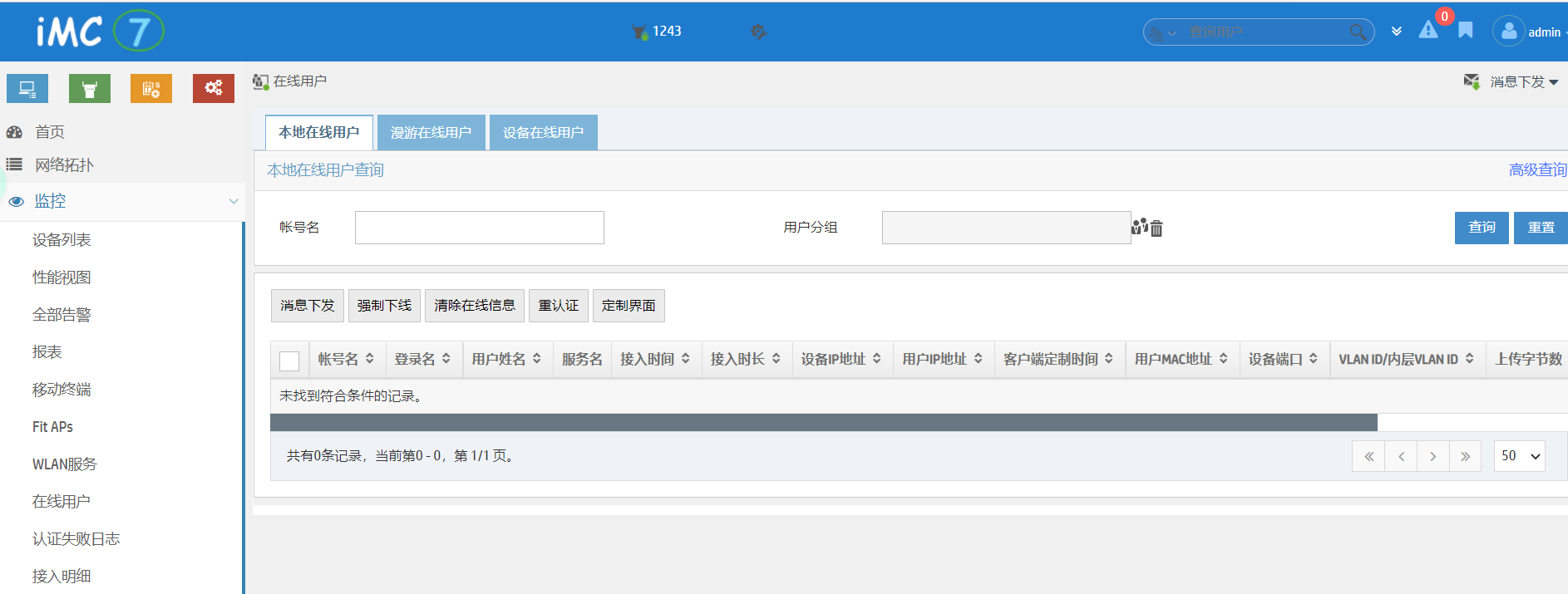Click the 重置 reset button
This screenshot has width=1568, height=594.
(1541, 228)
